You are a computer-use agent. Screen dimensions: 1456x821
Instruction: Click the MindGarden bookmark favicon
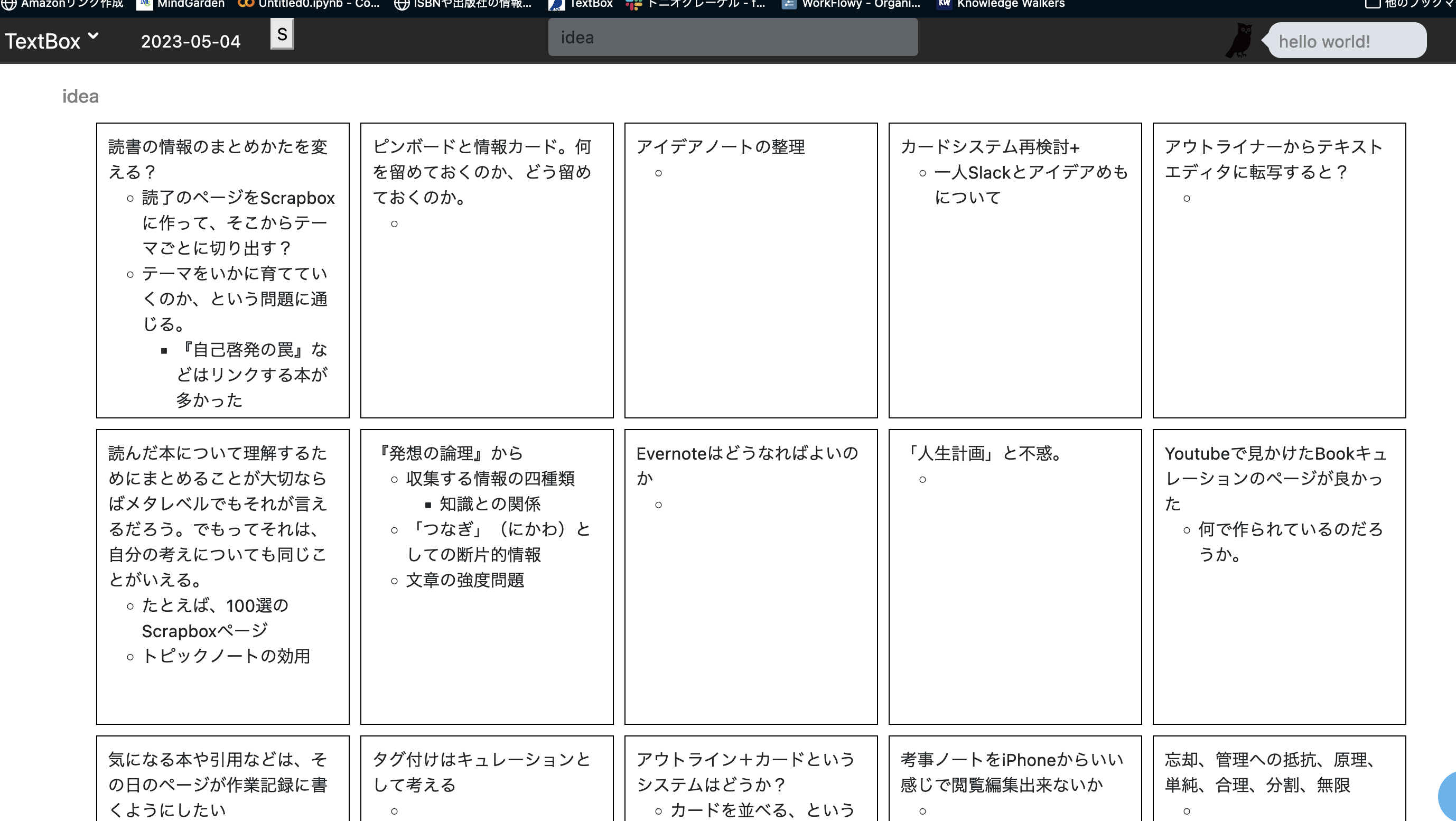pyautogui.click(x=144, y=3)
